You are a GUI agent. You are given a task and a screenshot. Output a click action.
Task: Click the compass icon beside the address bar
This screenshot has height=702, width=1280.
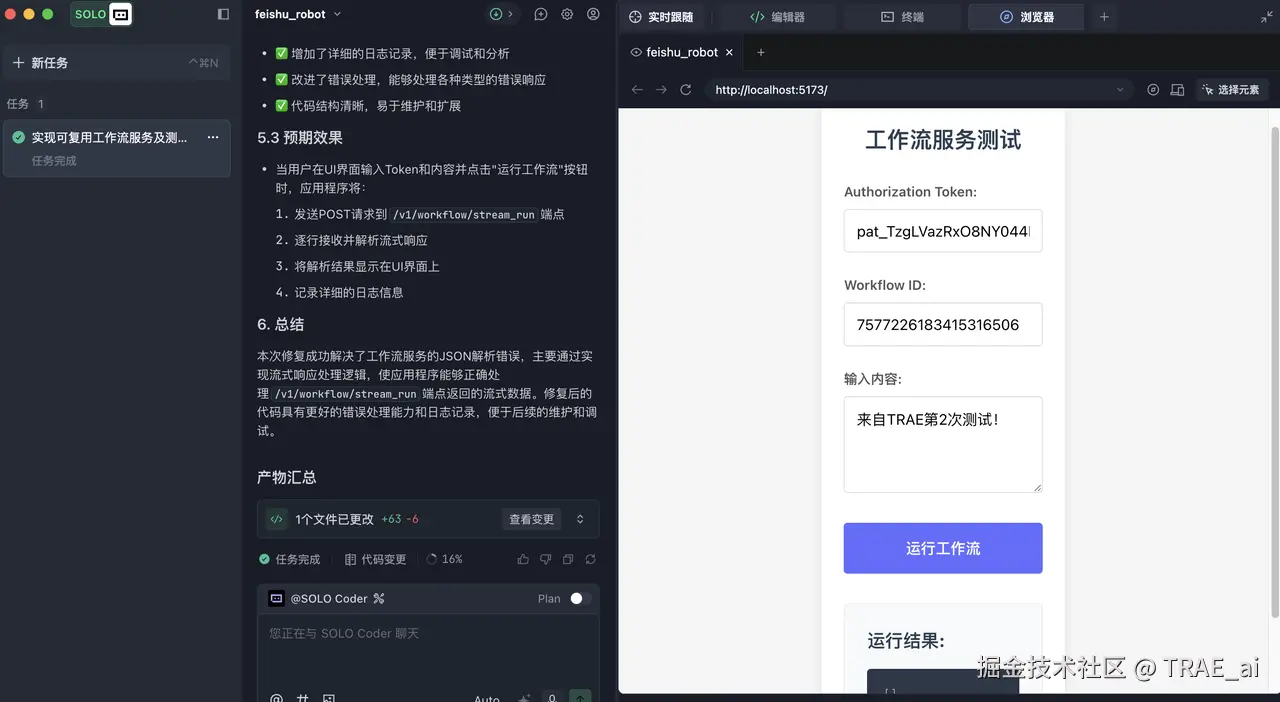click(x=1153, y=90)
